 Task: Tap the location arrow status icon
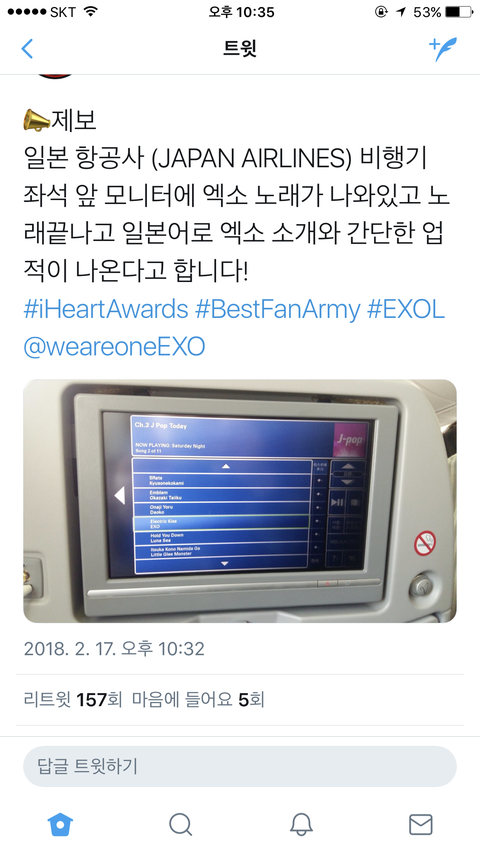click(x=401, y=12)
